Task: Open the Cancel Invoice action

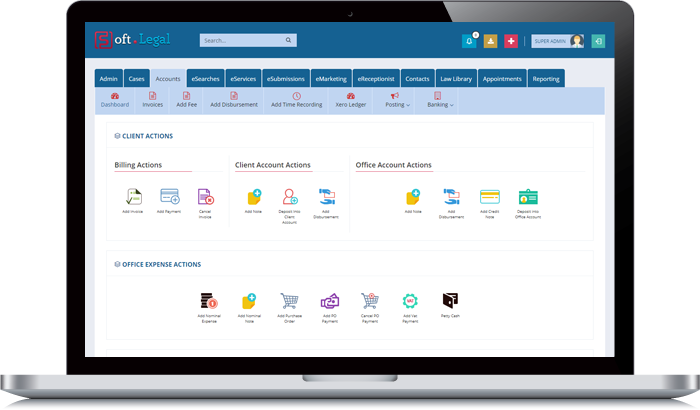Action: (205, 196)
